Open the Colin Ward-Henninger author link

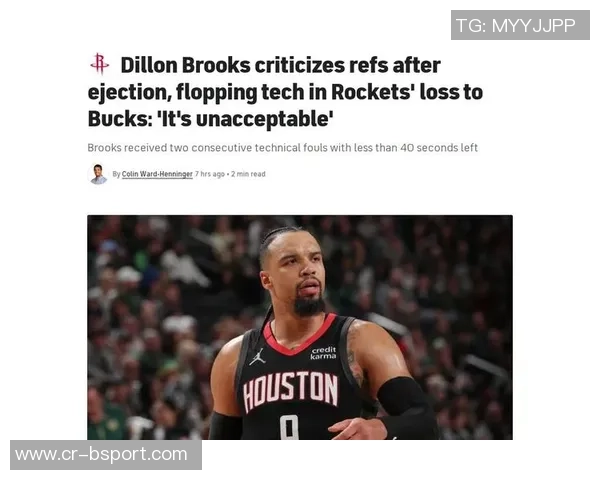click(x=157, y=174)
